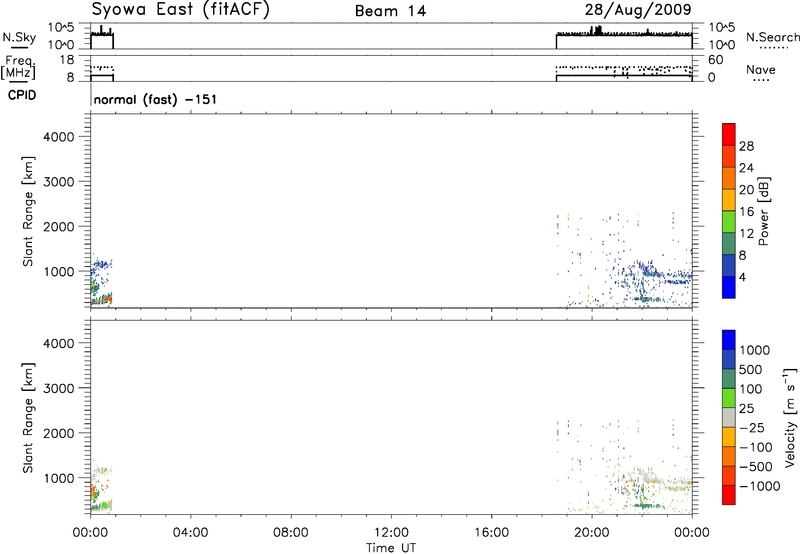Click the "12" label on Power colorbar
Viewport: 800px width, 554px height.
[746, 234]
